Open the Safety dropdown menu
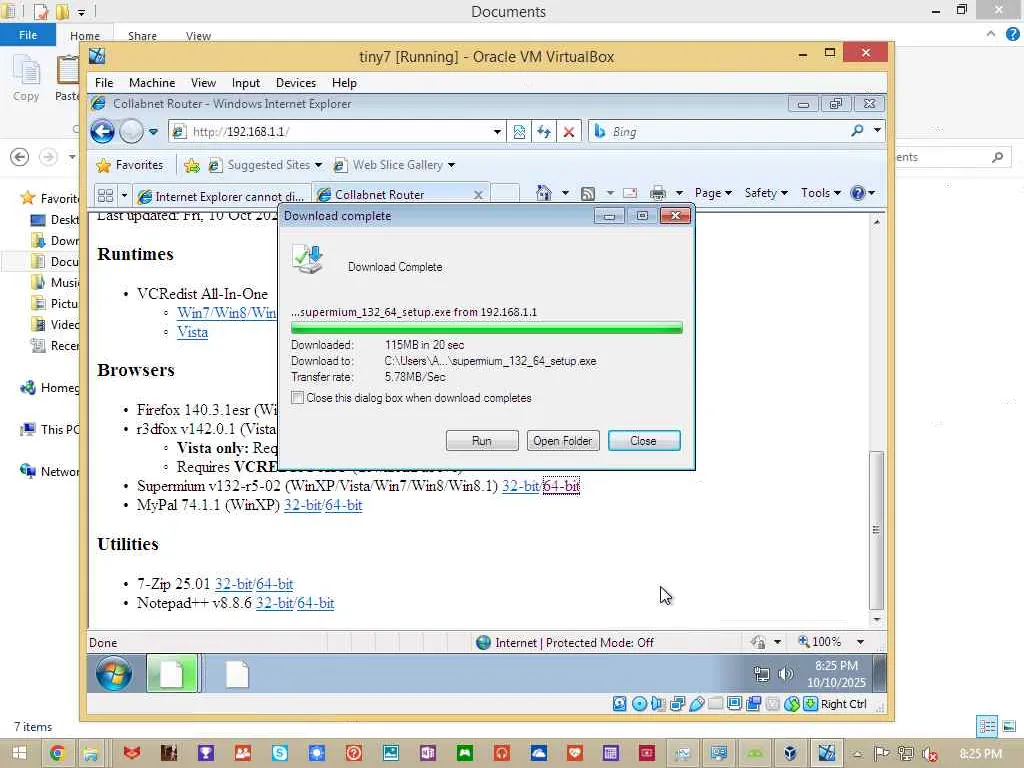This screenshot has width=1024, height=768. 766,193
